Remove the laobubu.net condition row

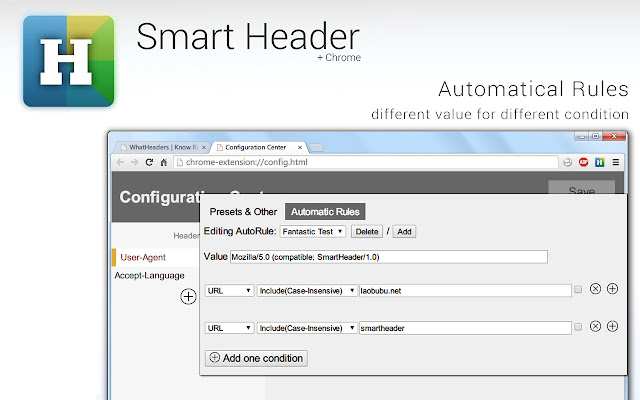pyautogui.click(x=595, y=290)
